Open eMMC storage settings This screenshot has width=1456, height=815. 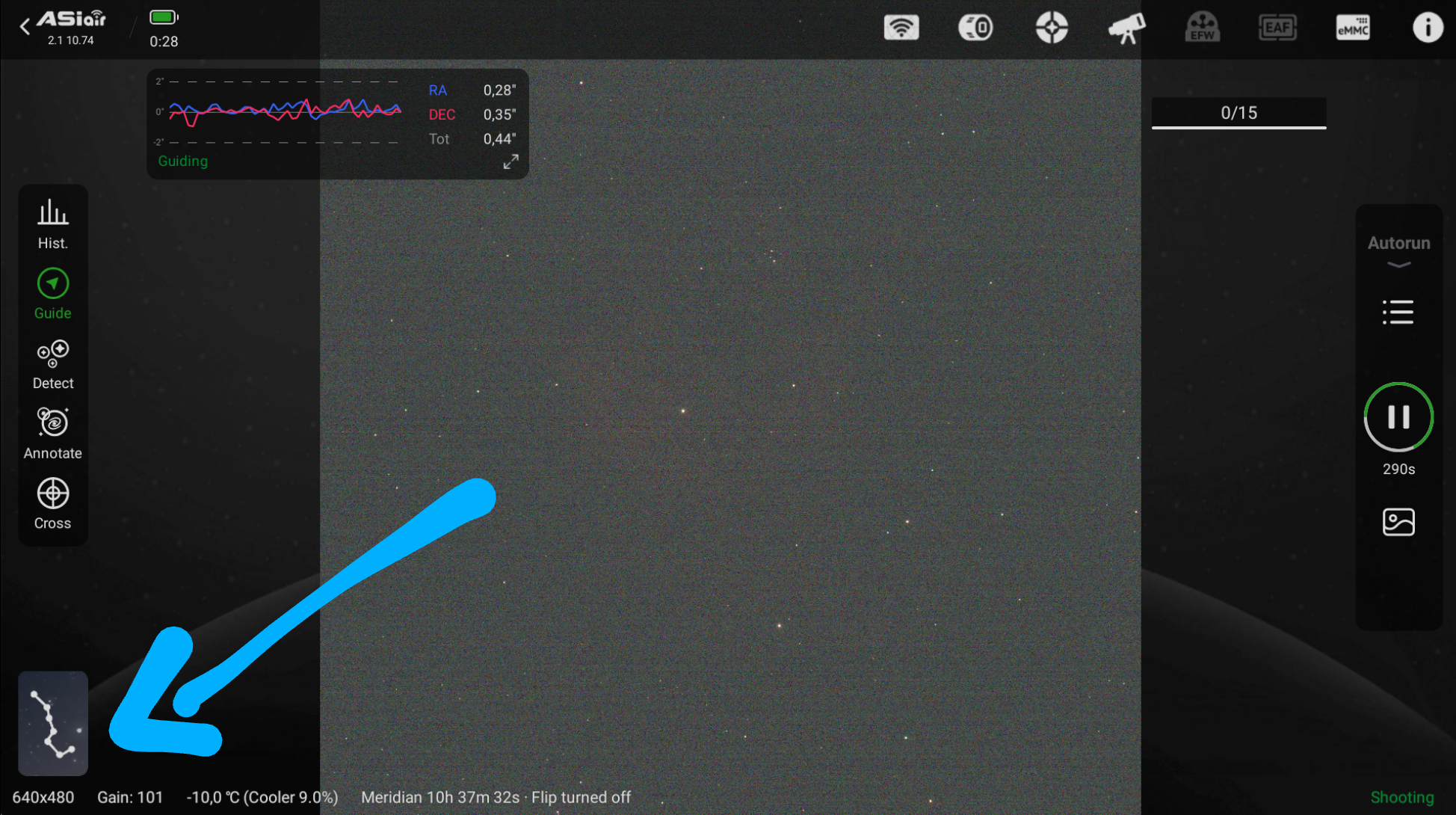click(x=1353, y=28)
